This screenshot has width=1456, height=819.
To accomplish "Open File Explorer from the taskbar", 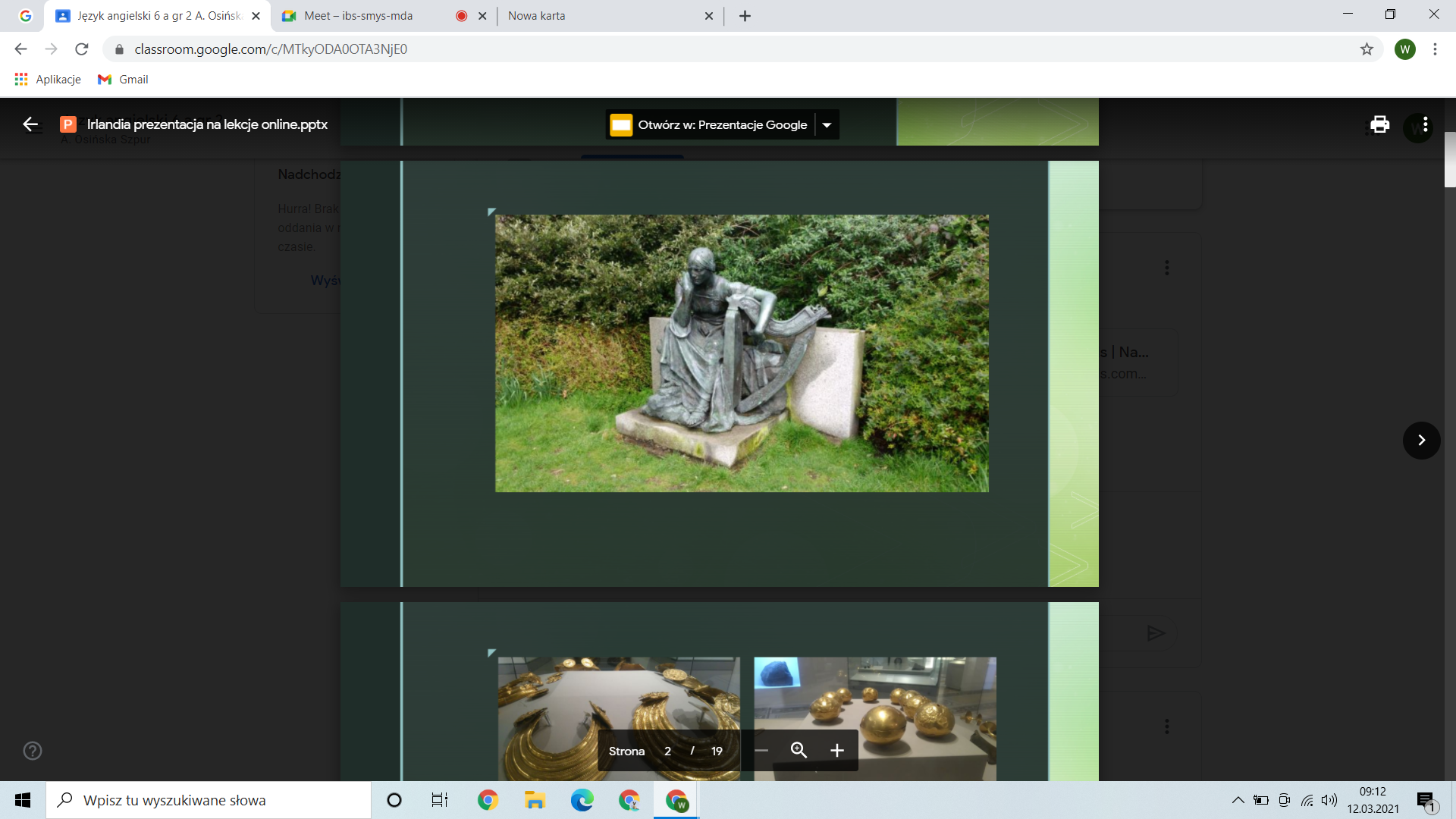I will tap(535, 800).
